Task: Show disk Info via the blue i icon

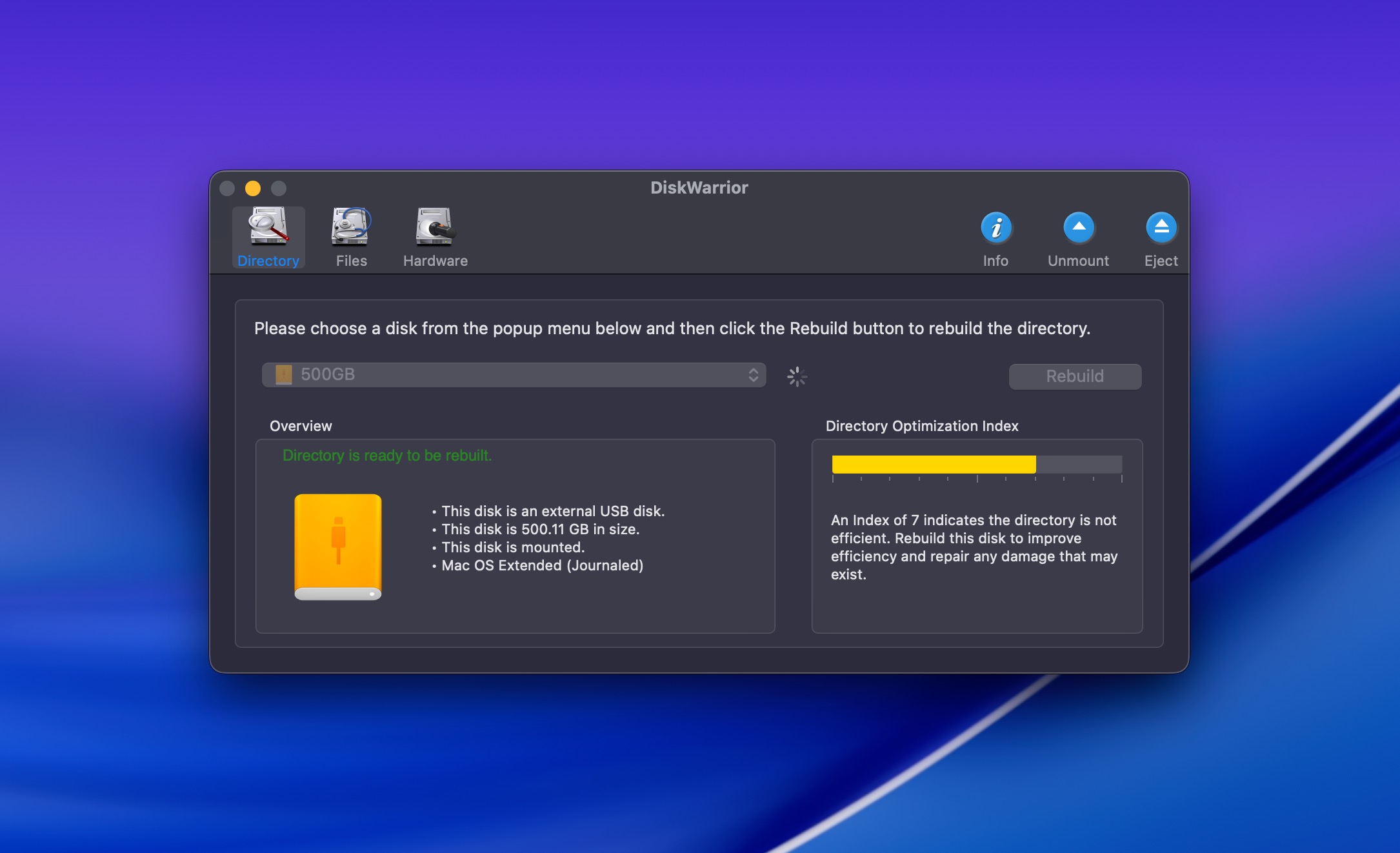Action: click(996, 227)
